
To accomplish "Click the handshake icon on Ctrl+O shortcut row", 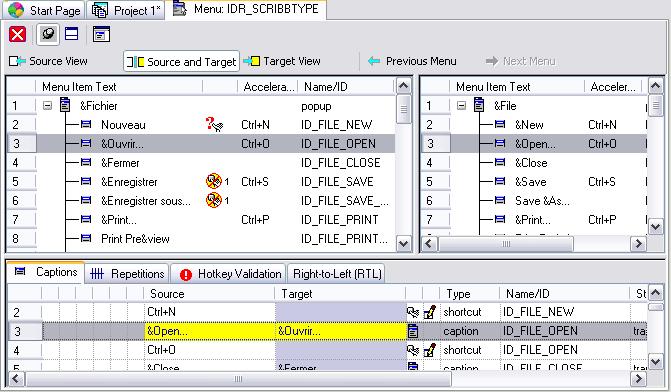I will point(413,350).
